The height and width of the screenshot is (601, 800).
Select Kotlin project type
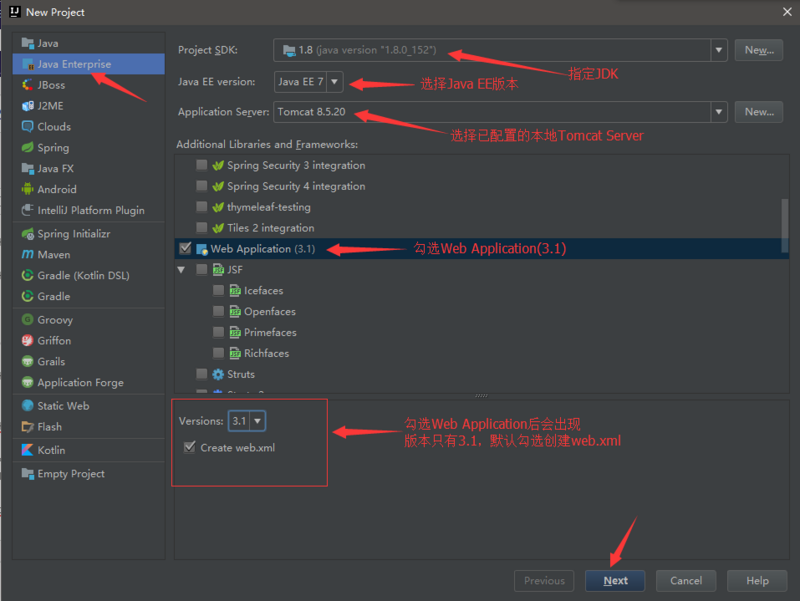[89, 450]
